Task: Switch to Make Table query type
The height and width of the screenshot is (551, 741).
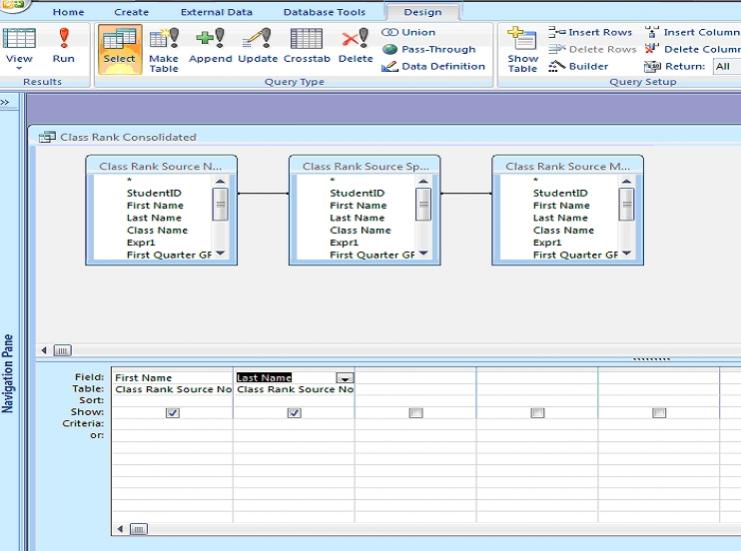Action: [164, 50]
